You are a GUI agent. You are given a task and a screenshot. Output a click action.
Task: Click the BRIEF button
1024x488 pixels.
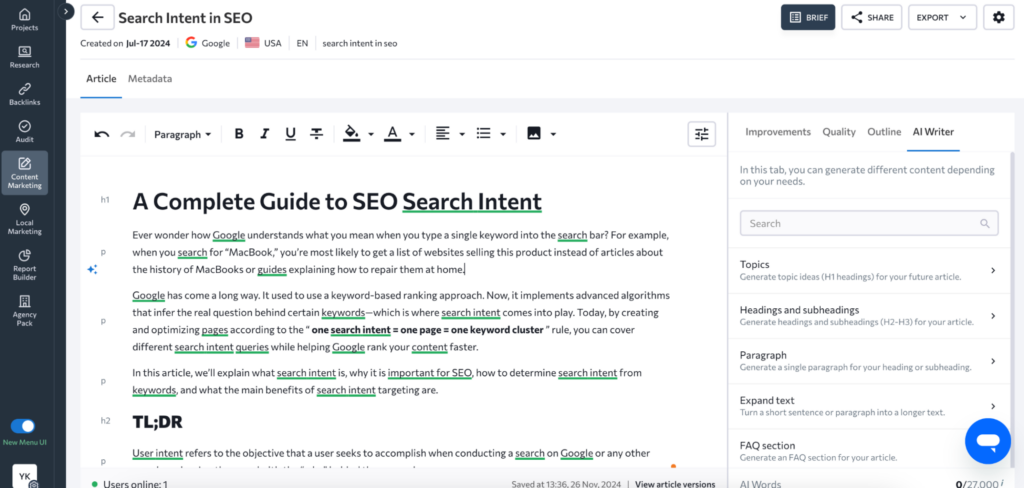click(x=807, y=17)
